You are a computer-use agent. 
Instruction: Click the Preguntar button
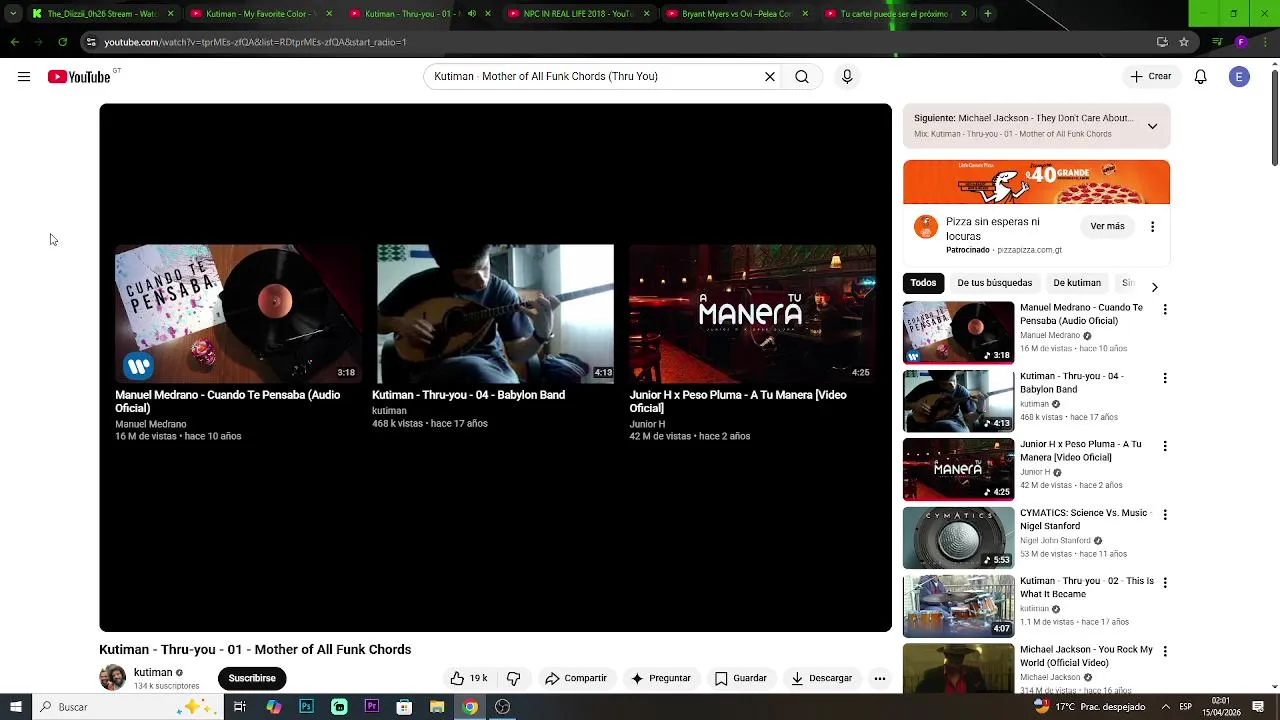(661, 678)
